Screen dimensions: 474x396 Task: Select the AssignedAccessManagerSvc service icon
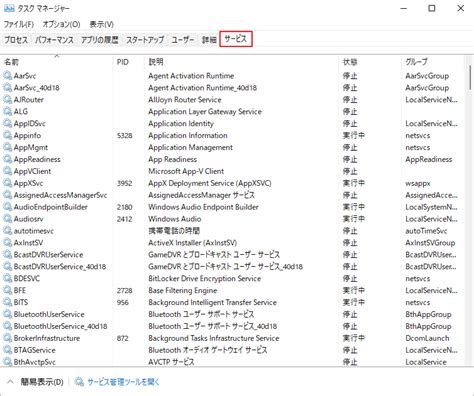tap(8, 195)
